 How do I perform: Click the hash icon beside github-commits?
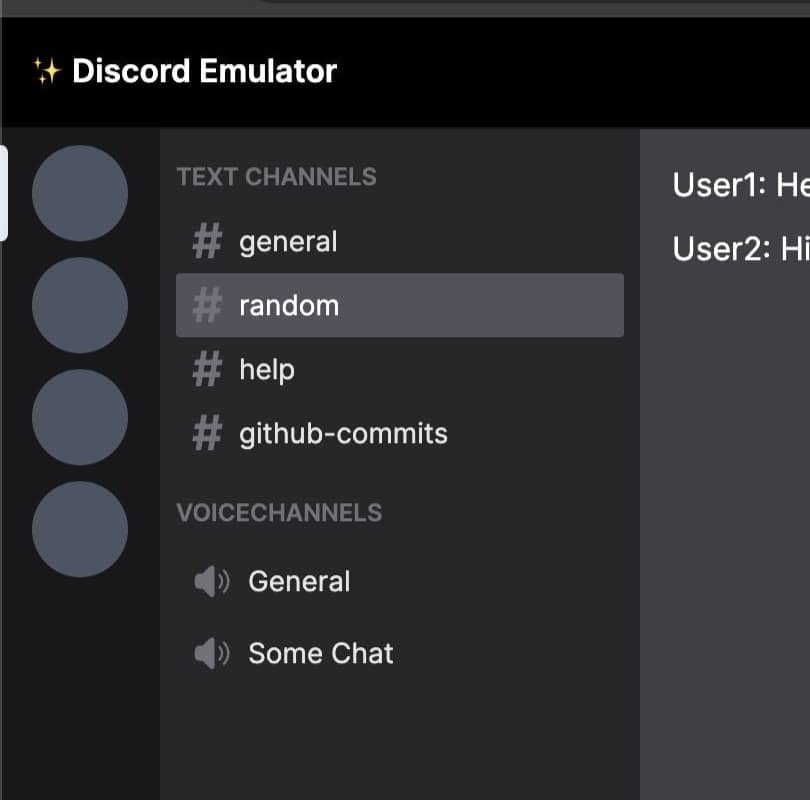click(207, 433)
